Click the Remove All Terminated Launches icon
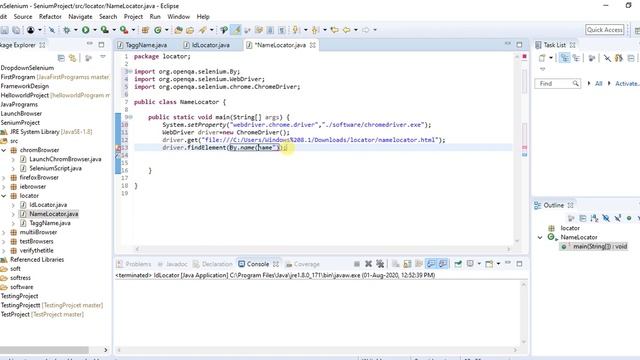Image resolution: width=640 pixels, height=360 pixels. pos(380,264)
